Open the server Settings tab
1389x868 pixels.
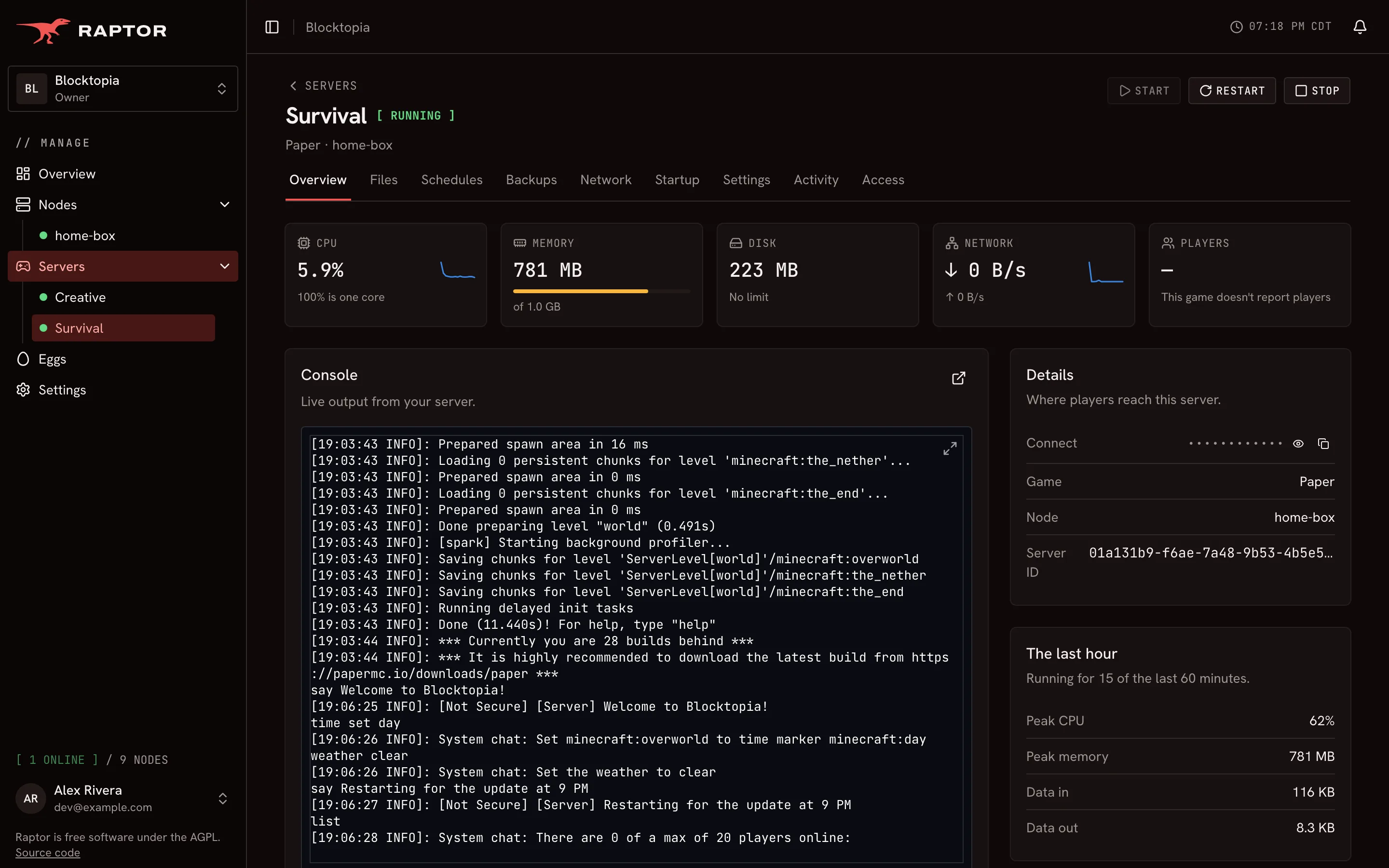(x=746, y=180)
